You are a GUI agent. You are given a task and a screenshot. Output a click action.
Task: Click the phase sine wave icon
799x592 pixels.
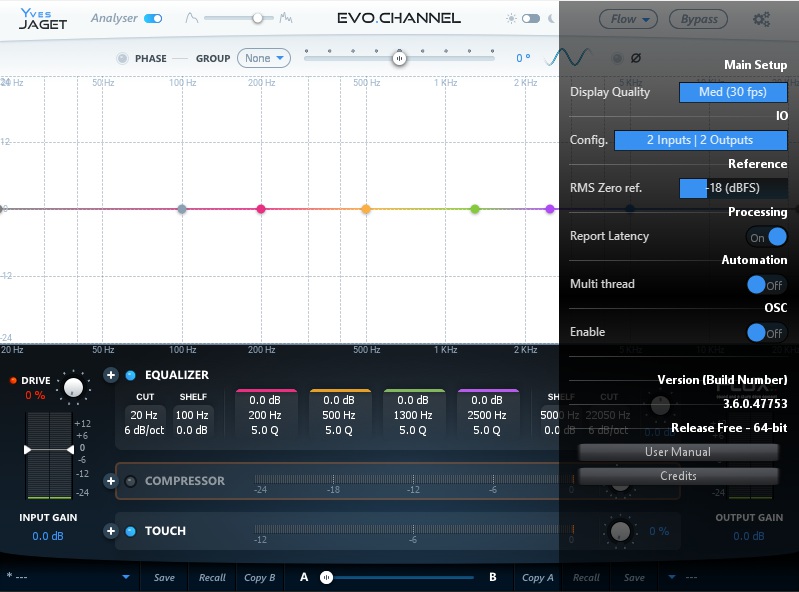click(563, 58)
